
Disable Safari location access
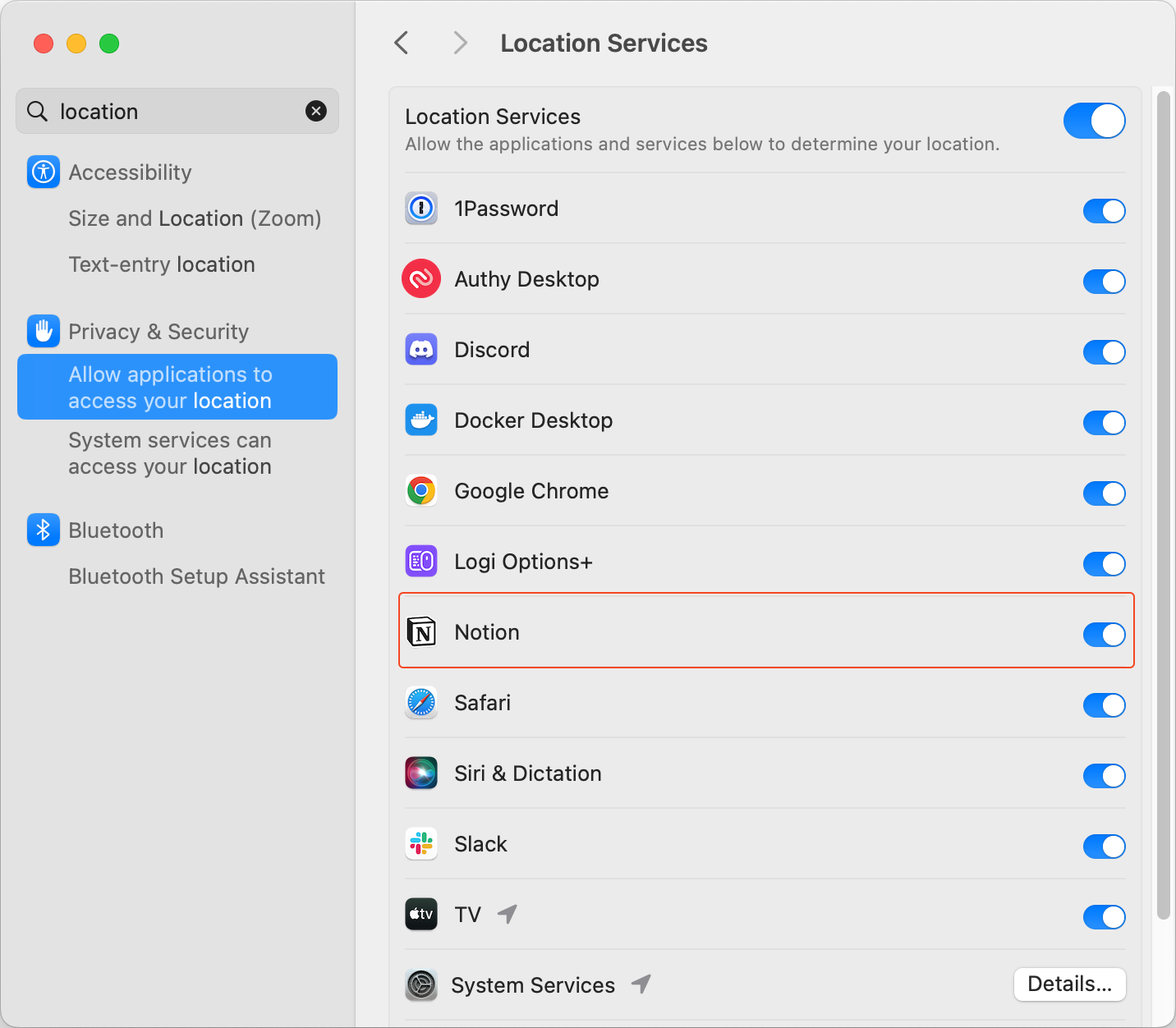tap(1105, 705)
